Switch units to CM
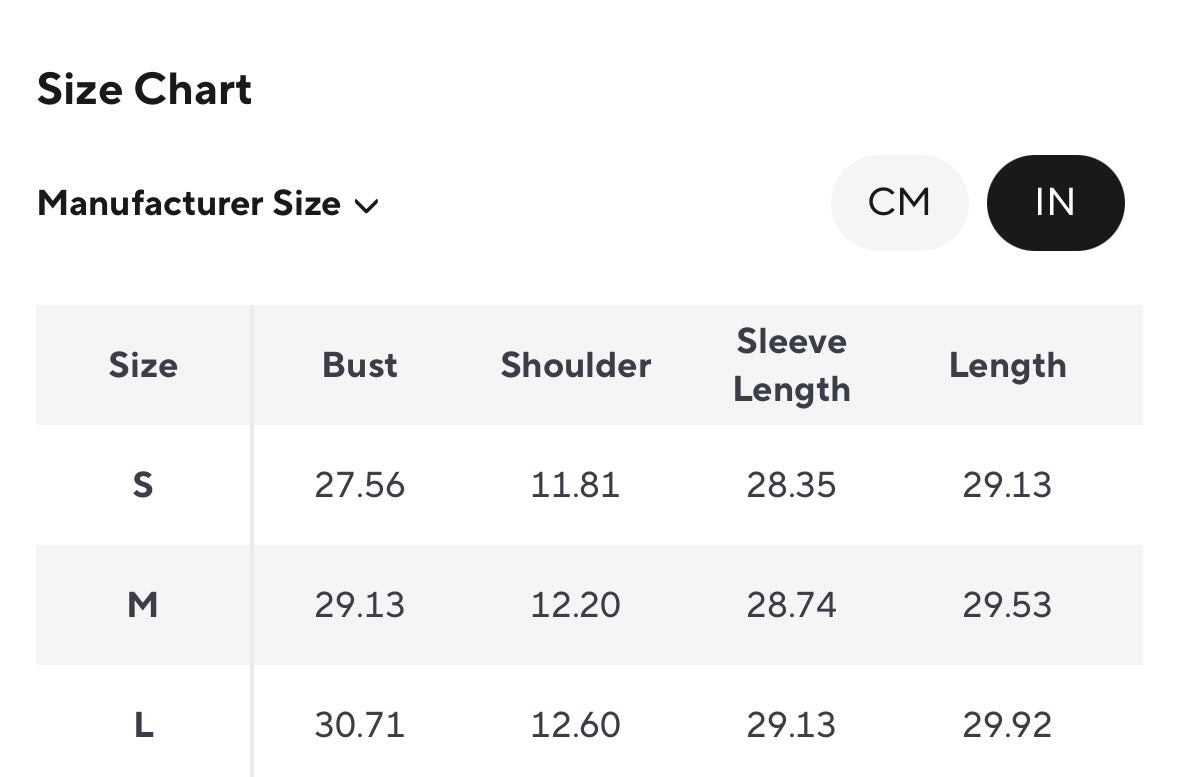Viewport: 1179px width, 777px height. coord(899,203)
